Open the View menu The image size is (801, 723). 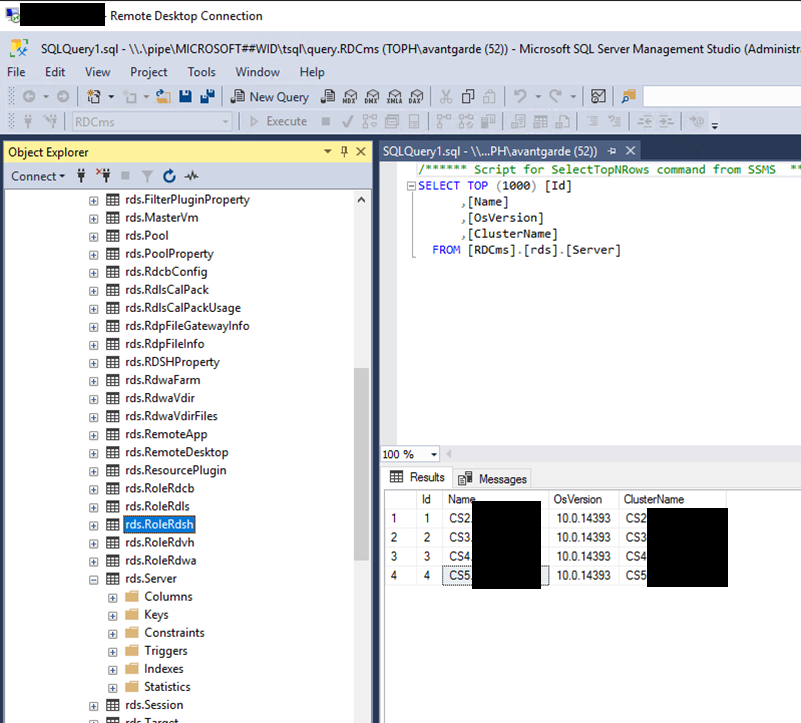pos(97,72)
